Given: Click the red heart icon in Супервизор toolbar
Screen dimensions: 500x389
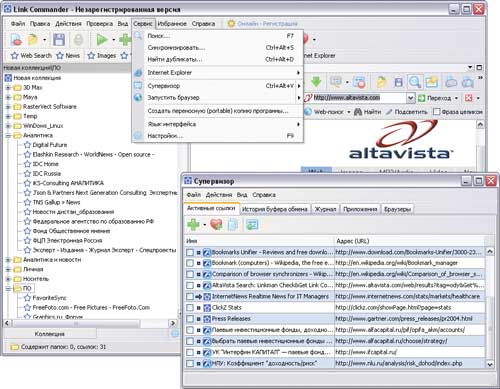Looking at the screenshot, I should point(216,225).
